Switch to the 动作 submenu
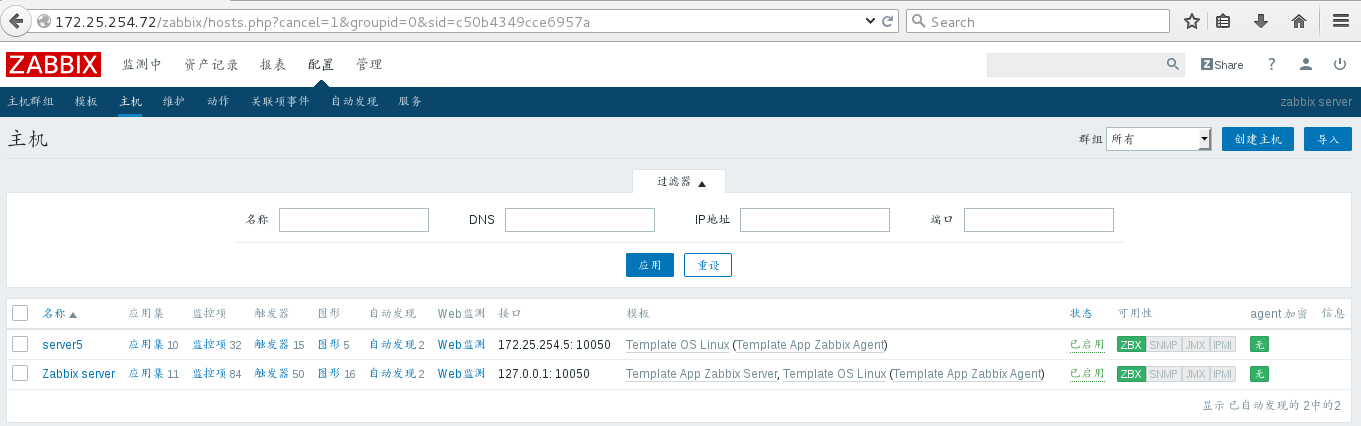 (218, 102)
